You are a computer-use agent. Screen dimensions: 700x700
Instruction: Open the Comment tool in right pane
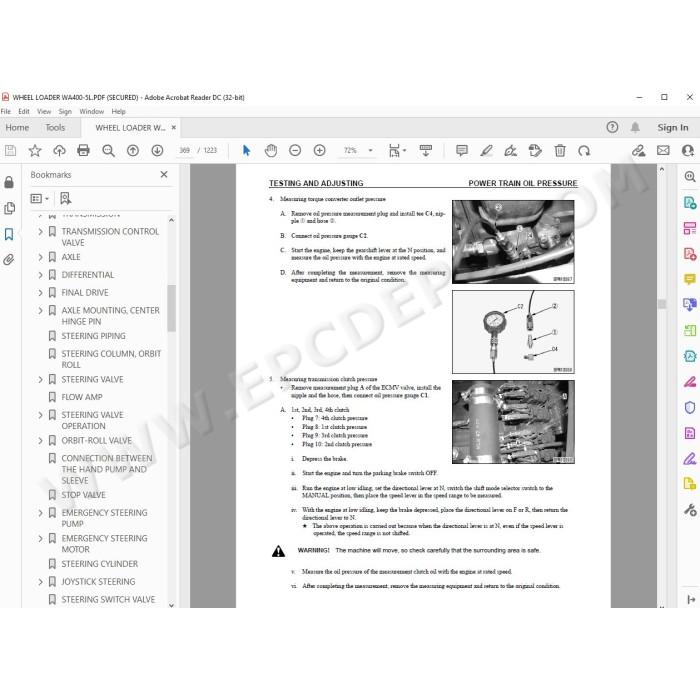click(690, 279)
